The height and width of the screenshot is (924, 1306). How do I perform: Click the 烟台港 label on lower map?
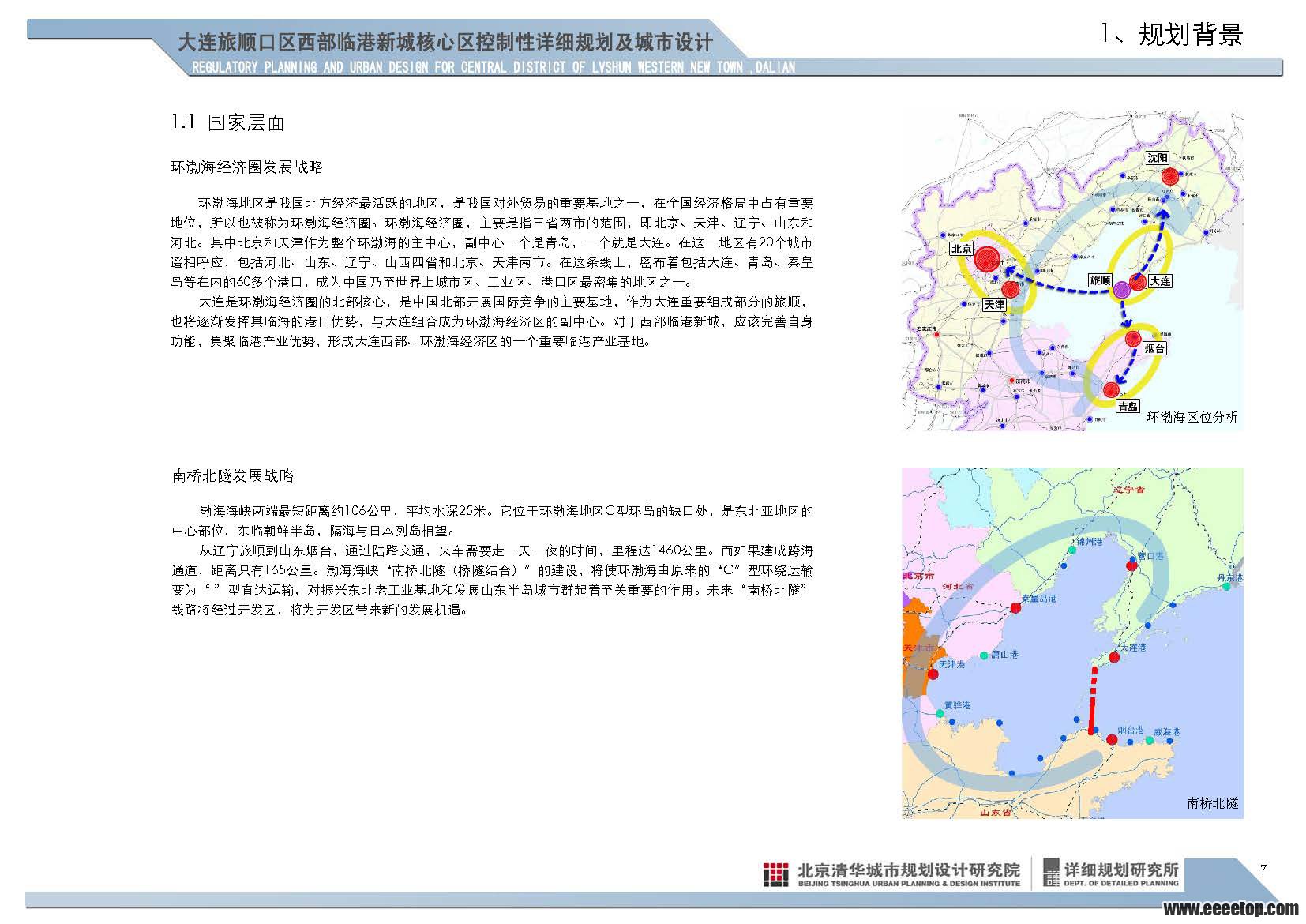coord(1131,731)
